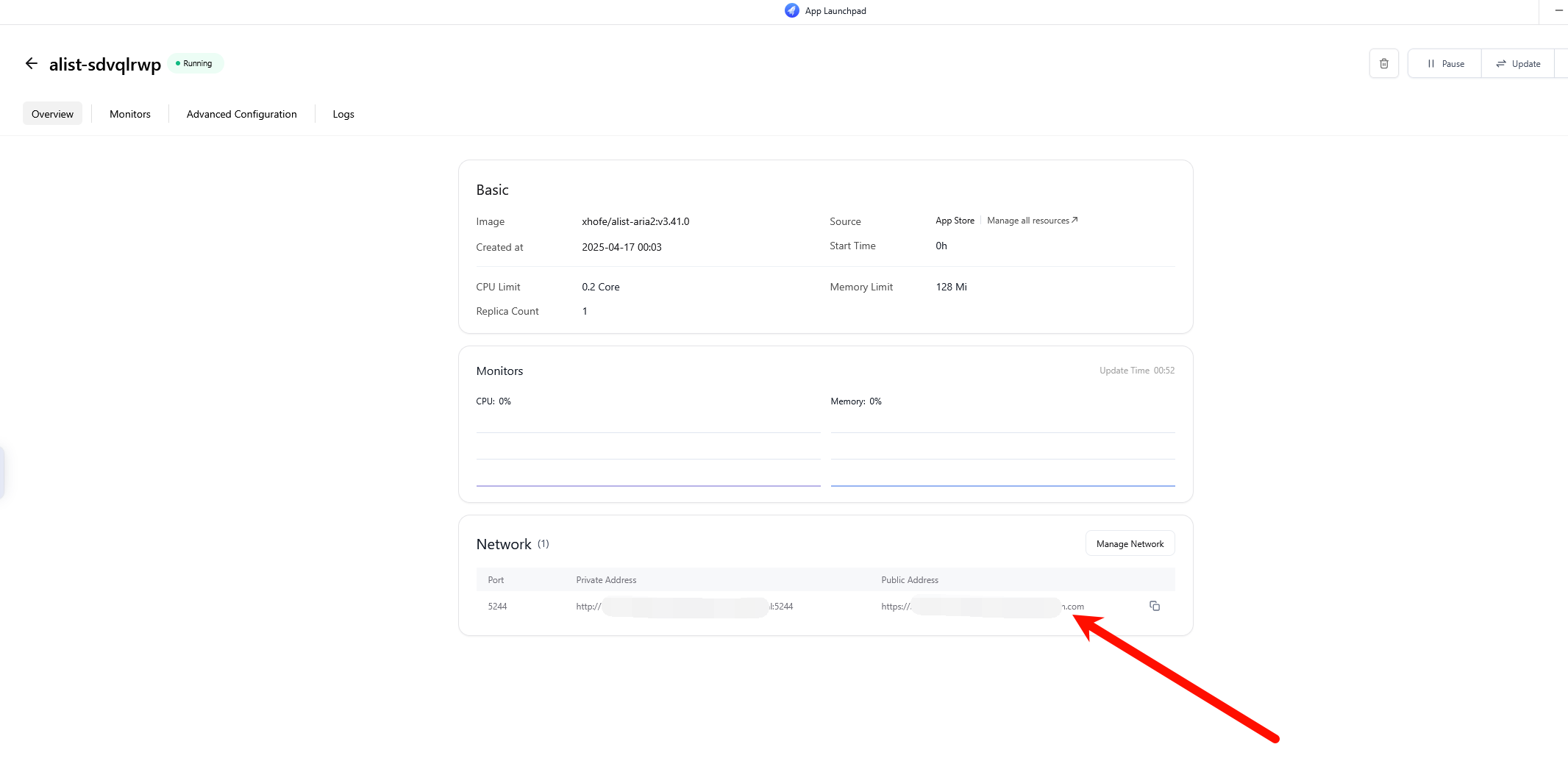Open the Advanced Configuration tab
Screen dimensions: 1568x772
click(241, 114)
